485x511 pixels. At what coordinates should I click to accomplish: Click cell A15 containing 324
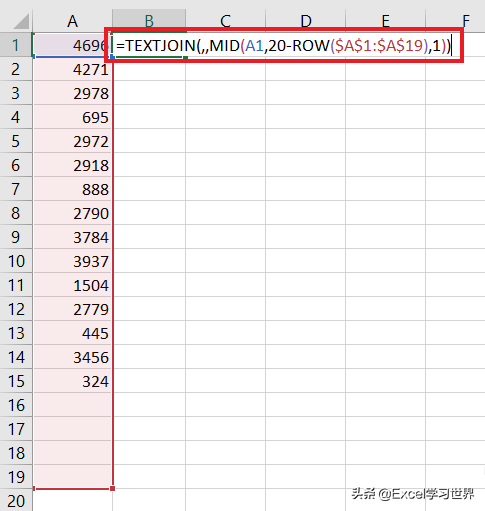(x=72, y=381)
